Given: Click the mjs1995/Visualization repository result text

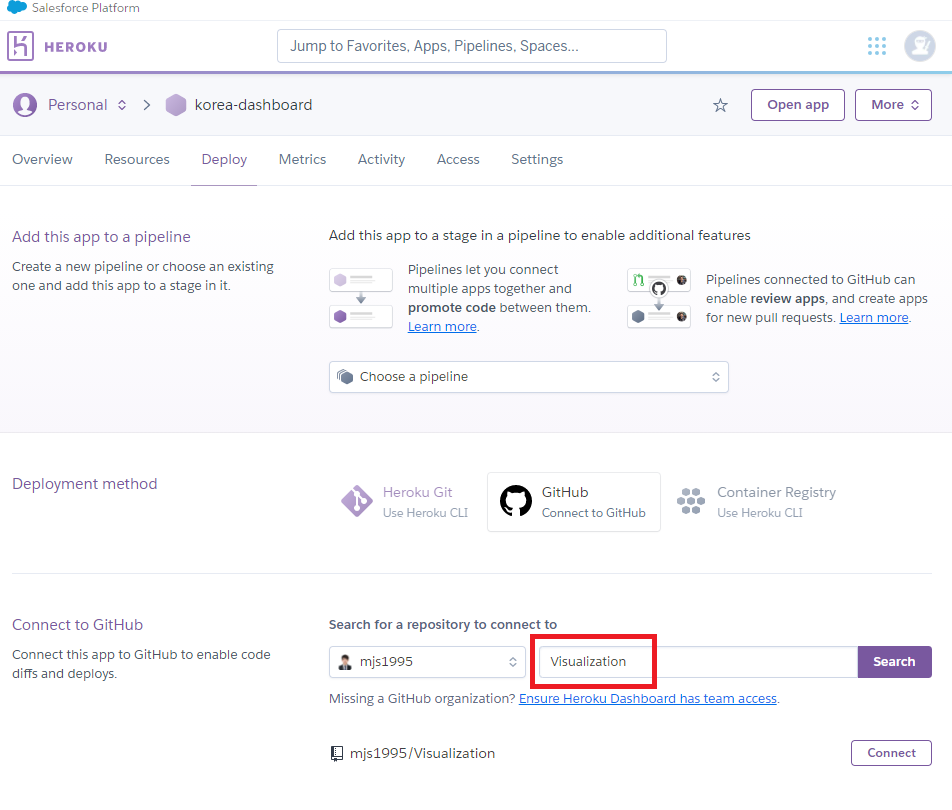Looking at the screenshot, I should (423, 754).
